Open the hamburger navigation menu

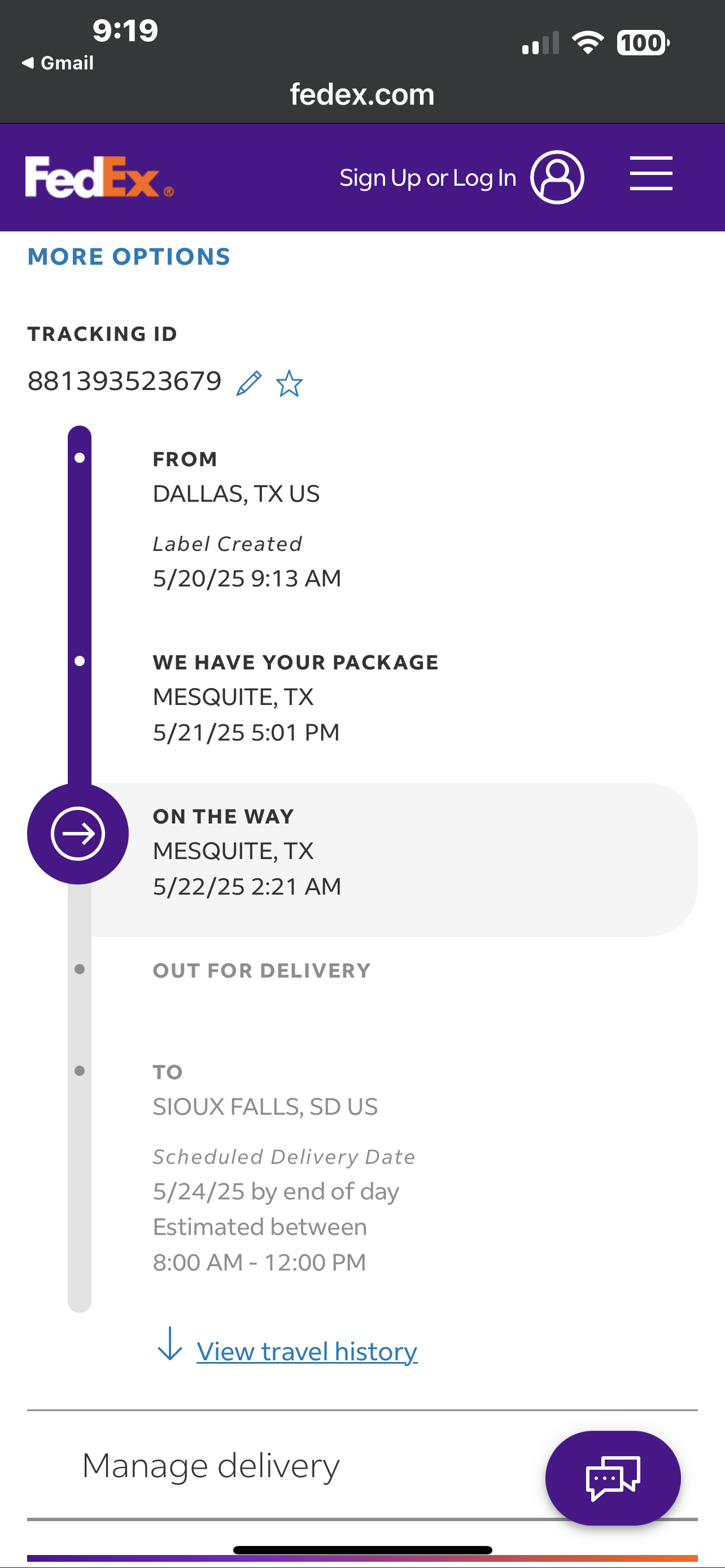coord(650,173)
